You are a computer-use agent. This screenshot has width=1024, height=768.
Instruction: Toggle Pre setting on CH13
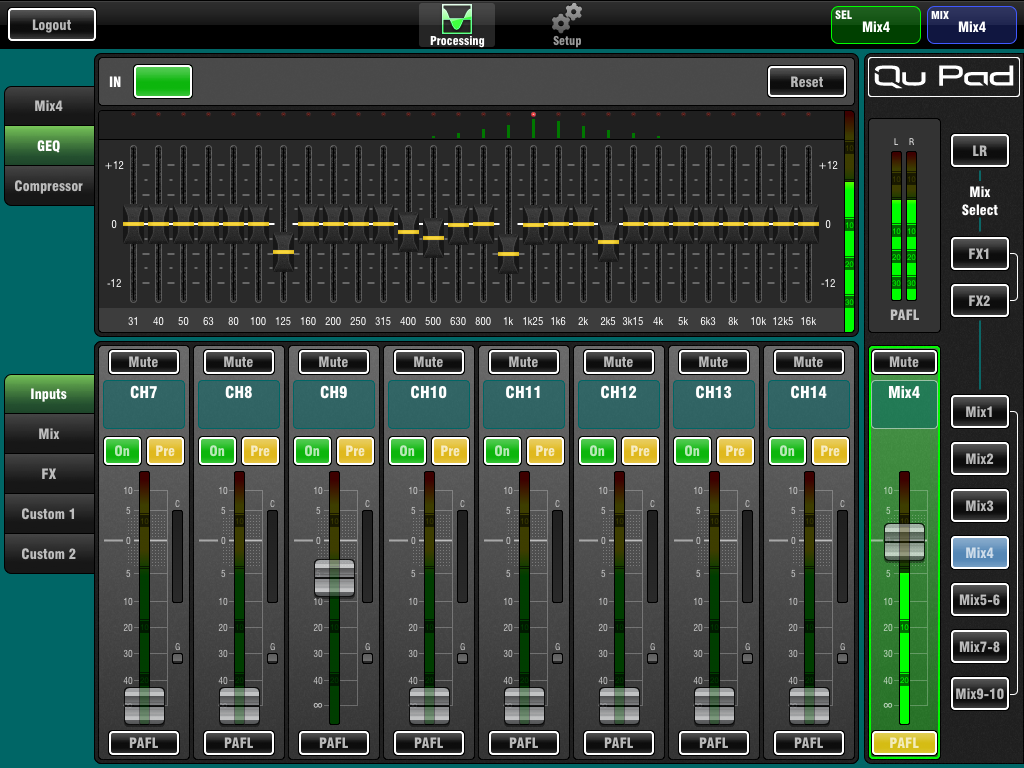tap(735, 451)
